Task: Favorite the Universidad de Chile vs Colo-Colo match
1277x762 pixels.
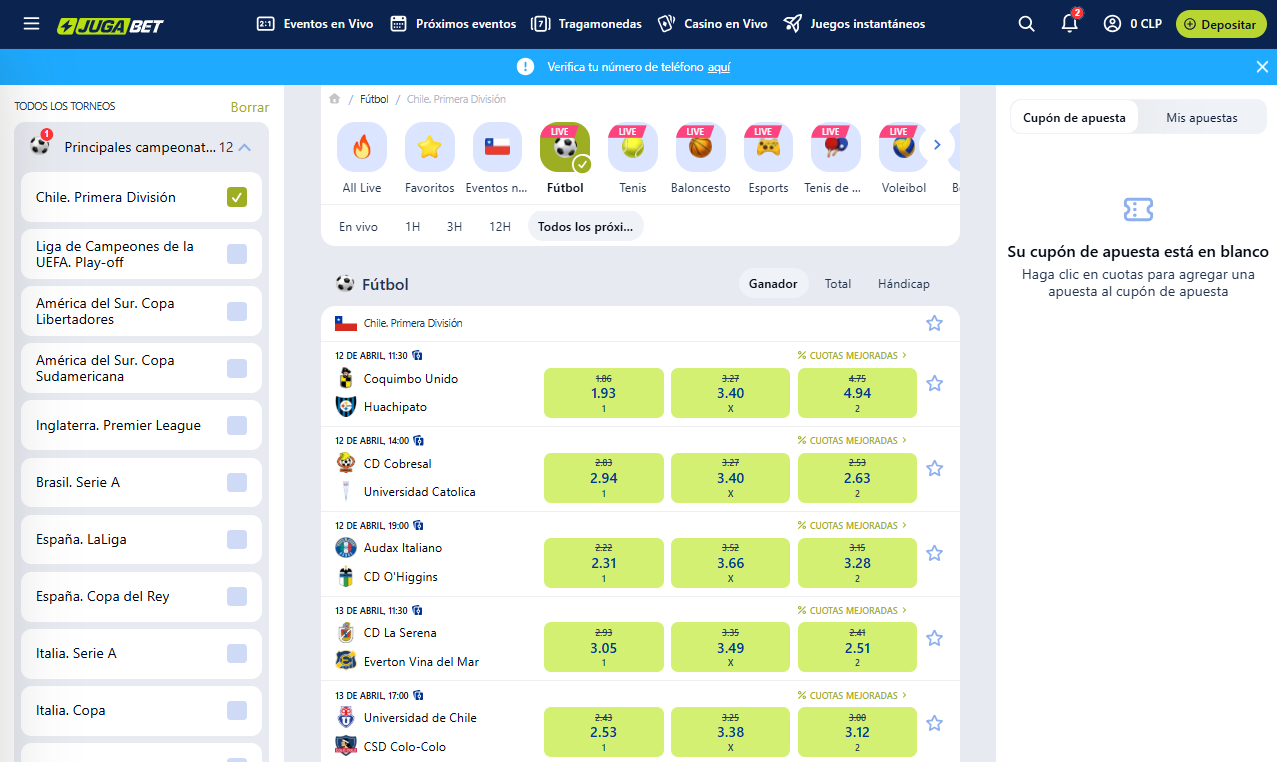Action: [934, 723]
